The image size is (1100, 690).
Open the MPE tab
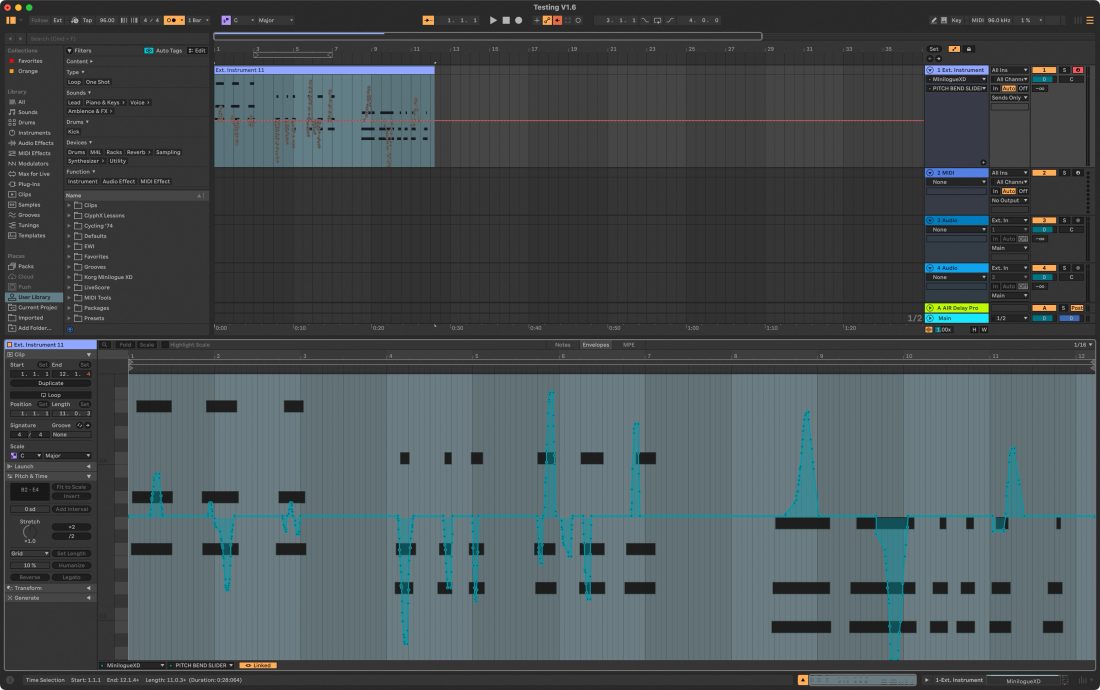(x=628, y=344)
